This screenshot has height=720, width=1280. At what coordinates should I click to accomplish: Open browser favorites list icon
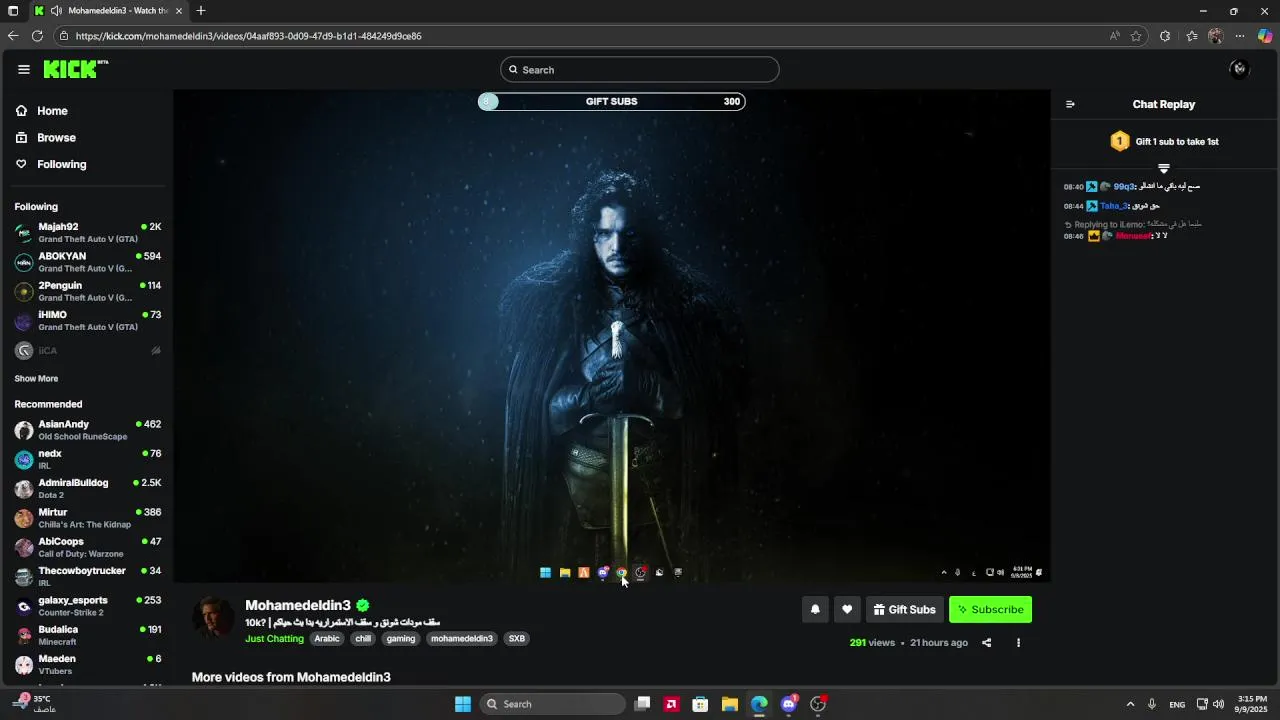1192,36
